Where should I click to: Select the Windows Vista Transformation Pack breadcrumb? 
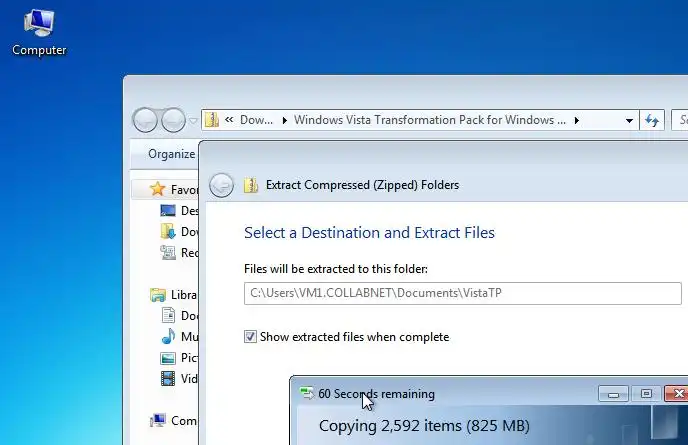[x=430, y=120]
